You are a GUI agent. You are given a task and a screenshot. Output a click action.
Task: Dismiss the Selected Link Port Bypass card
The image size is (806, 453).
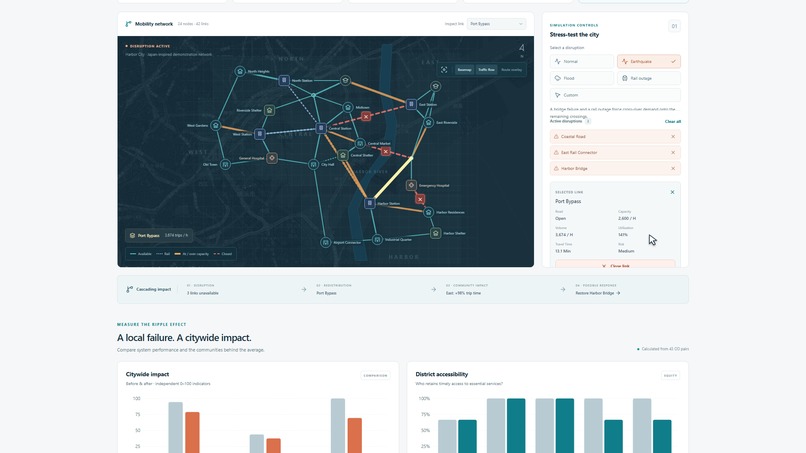[x=672, y=192]
